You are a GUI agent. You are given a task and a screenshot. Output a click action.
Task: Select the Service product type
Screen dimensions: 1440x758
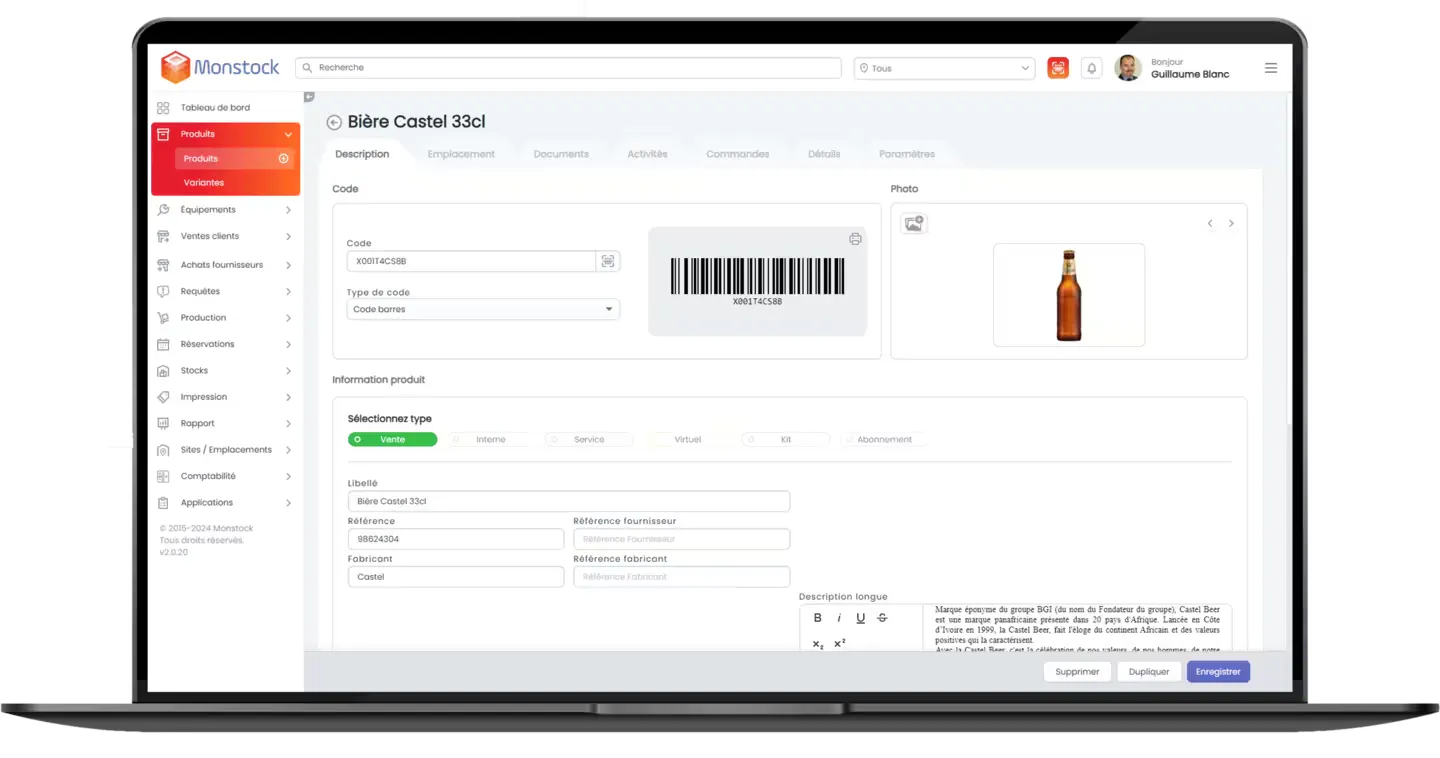(x=589, y=439)
